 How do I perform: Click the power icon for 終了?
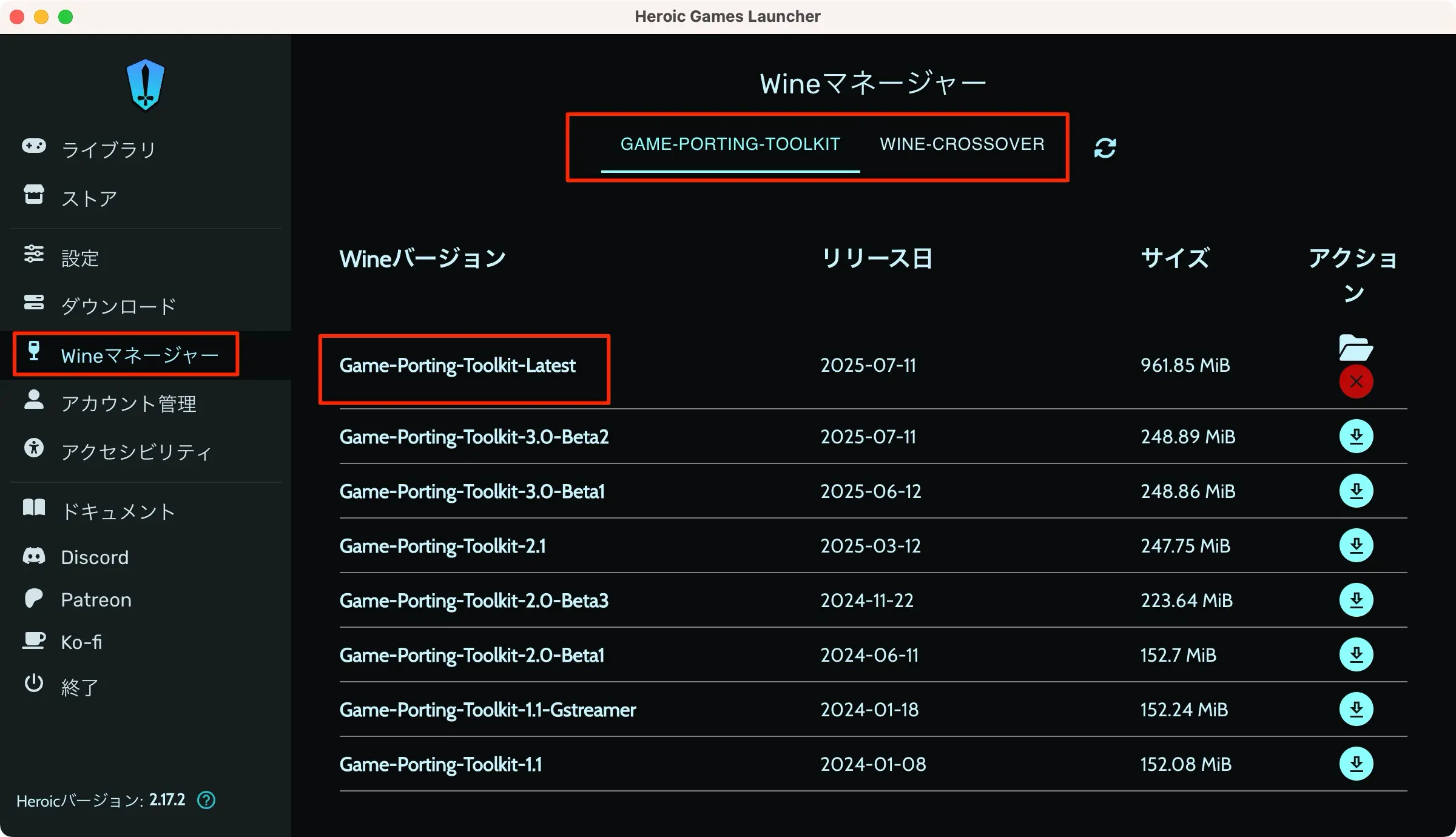coord(34,683)
